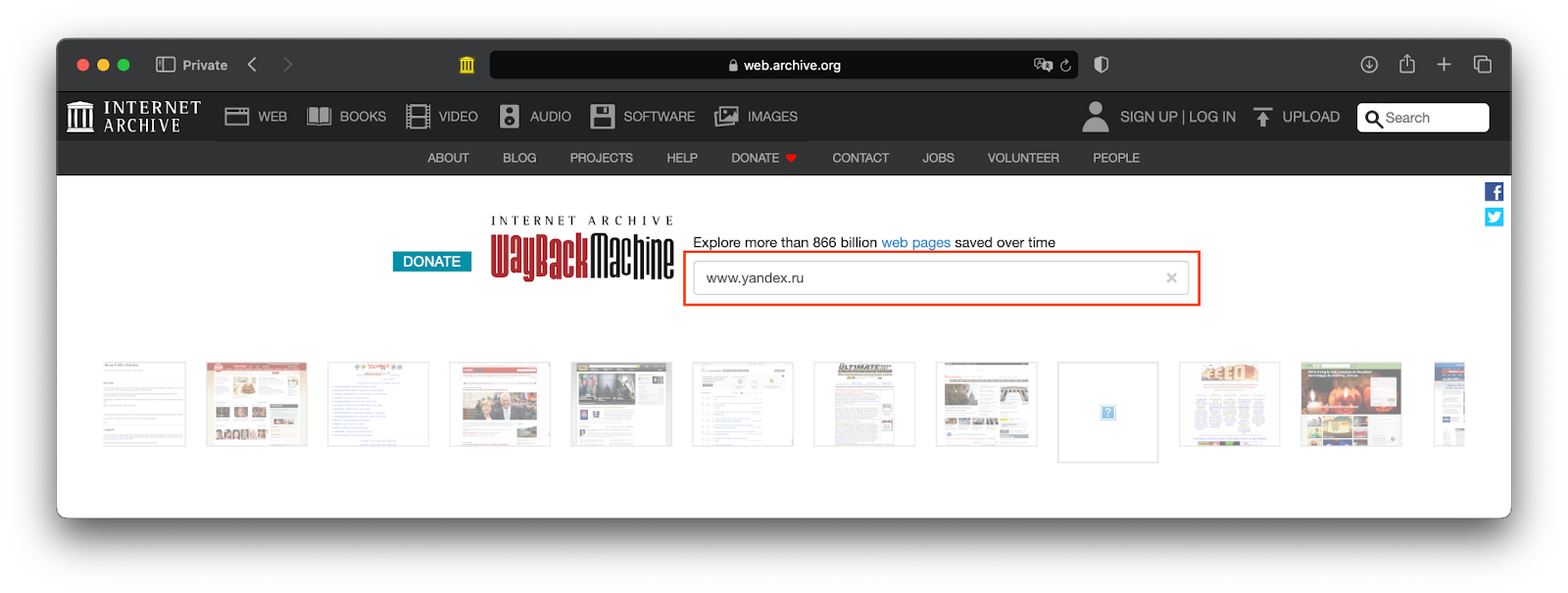Open the Upload page
Viewport: 1568px width, 593px height.
(1297, 117)
